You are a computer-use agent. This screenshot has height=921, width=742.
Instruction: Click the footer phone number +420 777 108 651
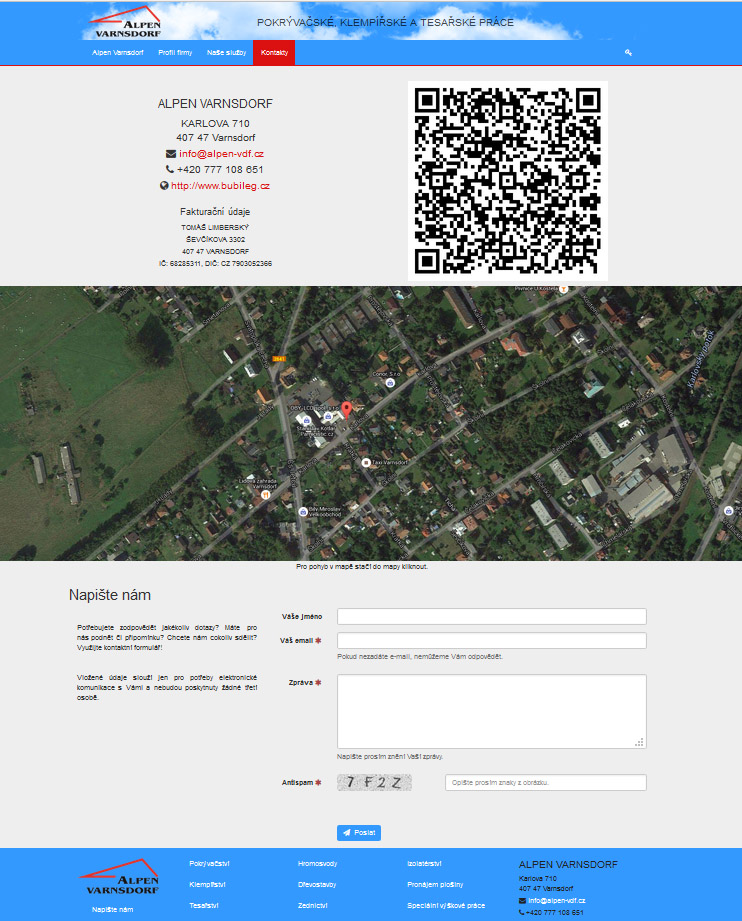555,913
